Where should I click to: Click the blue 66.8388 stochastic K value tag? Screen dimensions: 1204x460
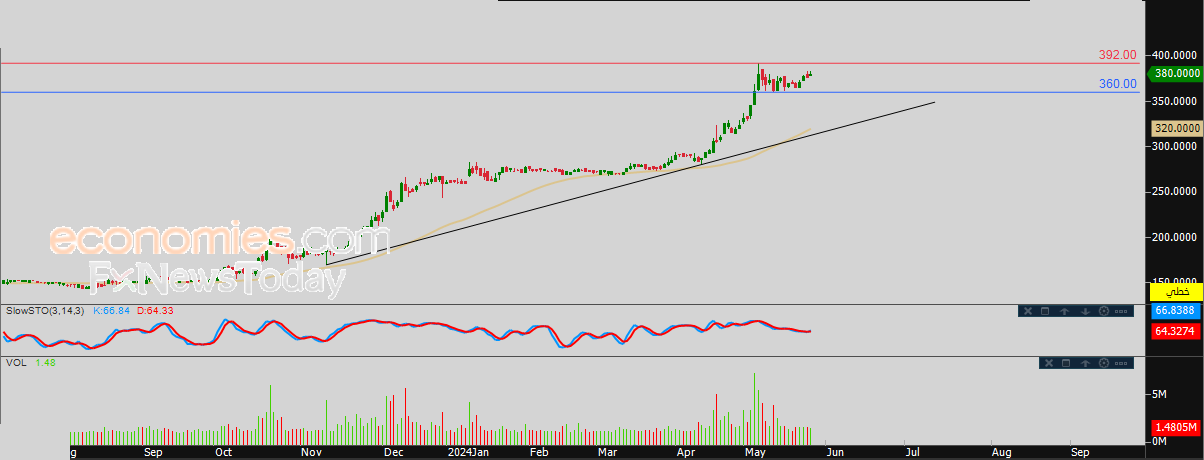point(1175,312)
